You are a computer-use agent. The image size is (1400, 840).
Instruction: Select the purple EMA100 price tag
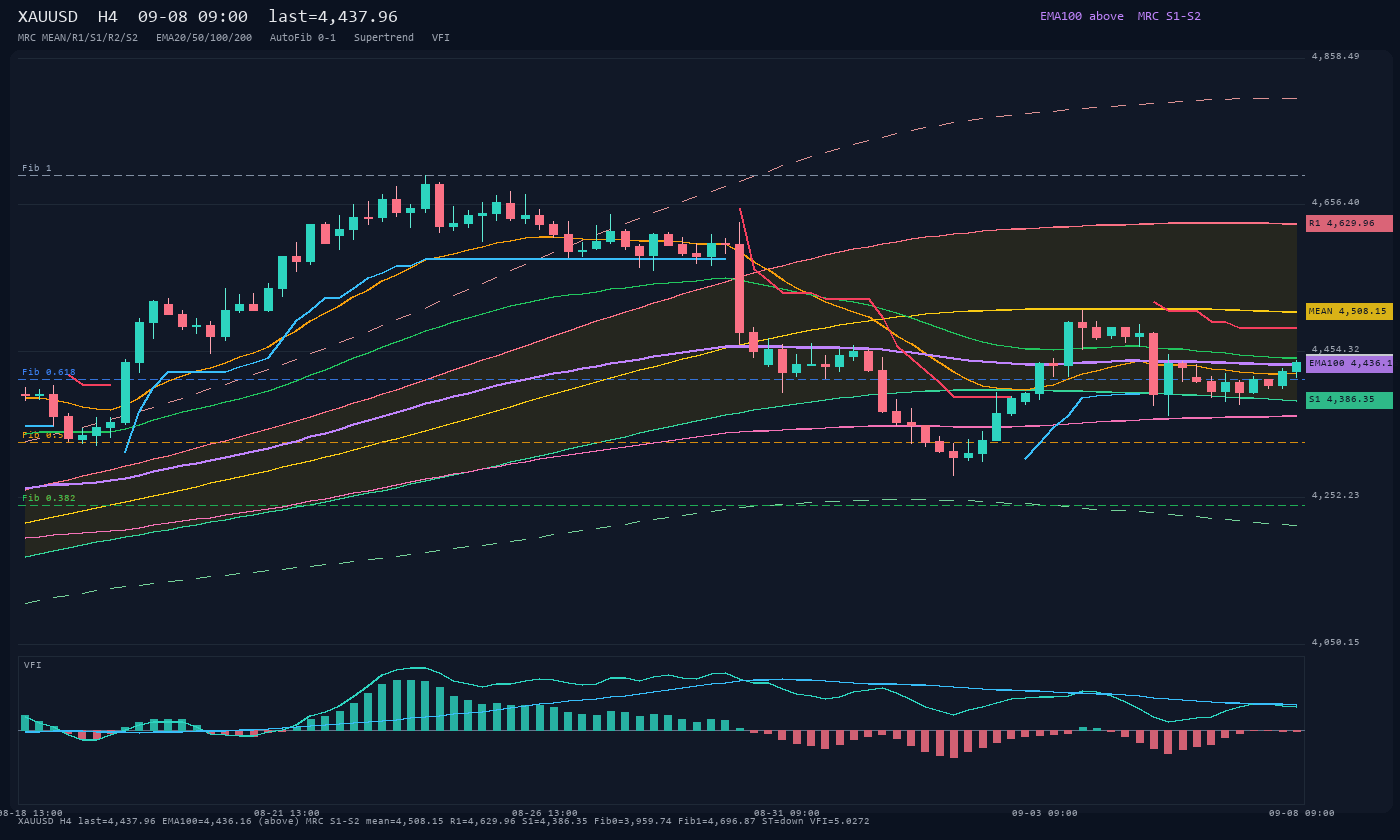pyautogui.click(x=1349, y=363)
